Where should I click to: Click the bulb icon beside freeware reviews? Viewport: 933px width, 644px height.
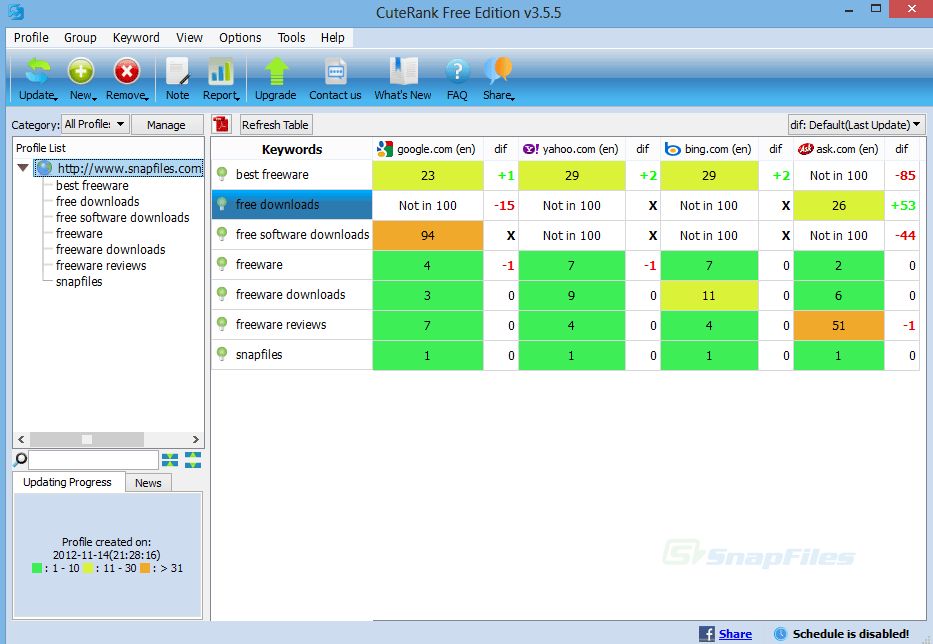click(x=222, y=324)
